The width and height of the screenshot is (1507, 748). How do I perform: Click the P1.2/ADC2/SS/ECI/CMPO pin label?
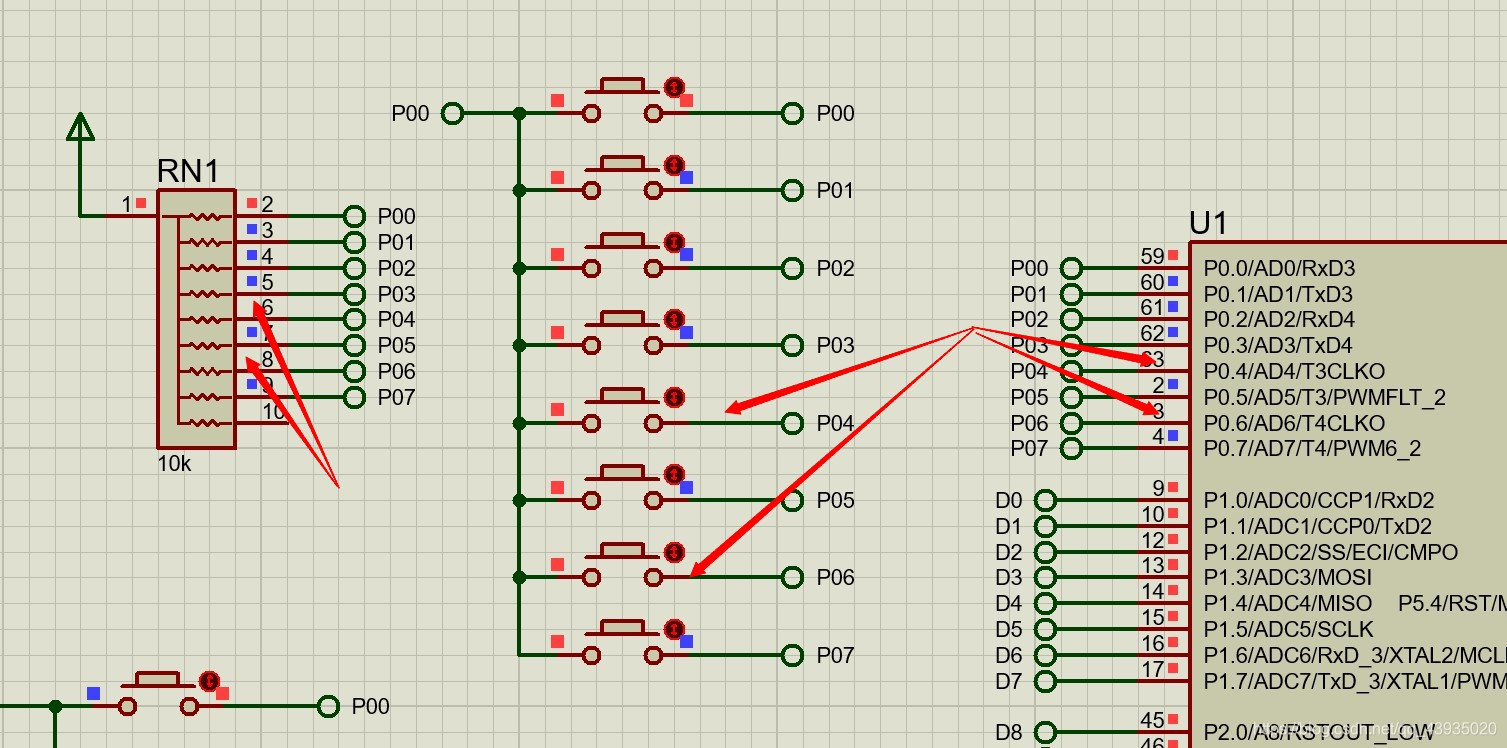click(x=1330, y=552)
